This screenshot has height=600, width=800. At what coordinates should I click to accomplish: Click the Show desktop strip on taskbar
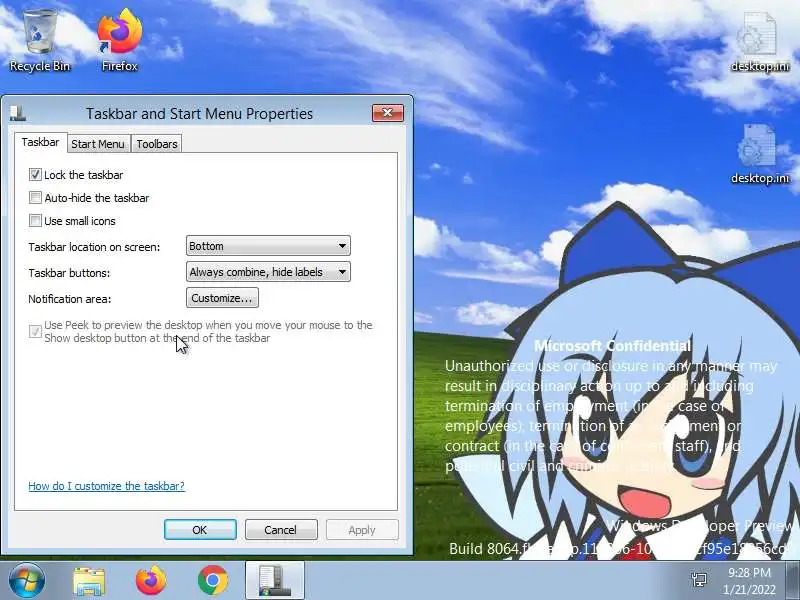[x=794, y=580]
